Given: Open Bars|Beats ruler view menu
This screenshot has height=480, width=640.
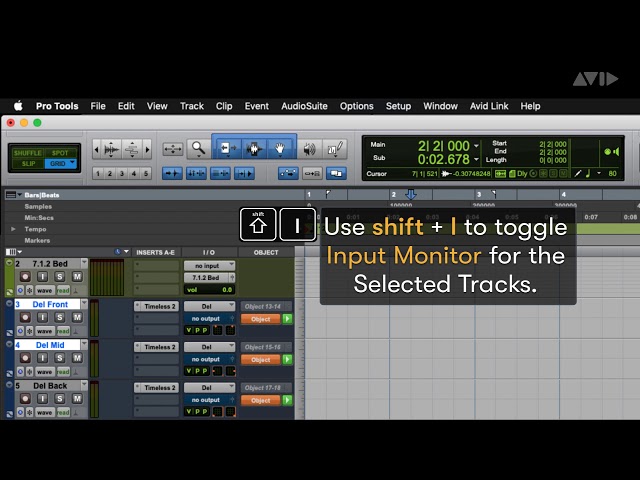Looking at the screenshot, I should click(x=13, y=195).
